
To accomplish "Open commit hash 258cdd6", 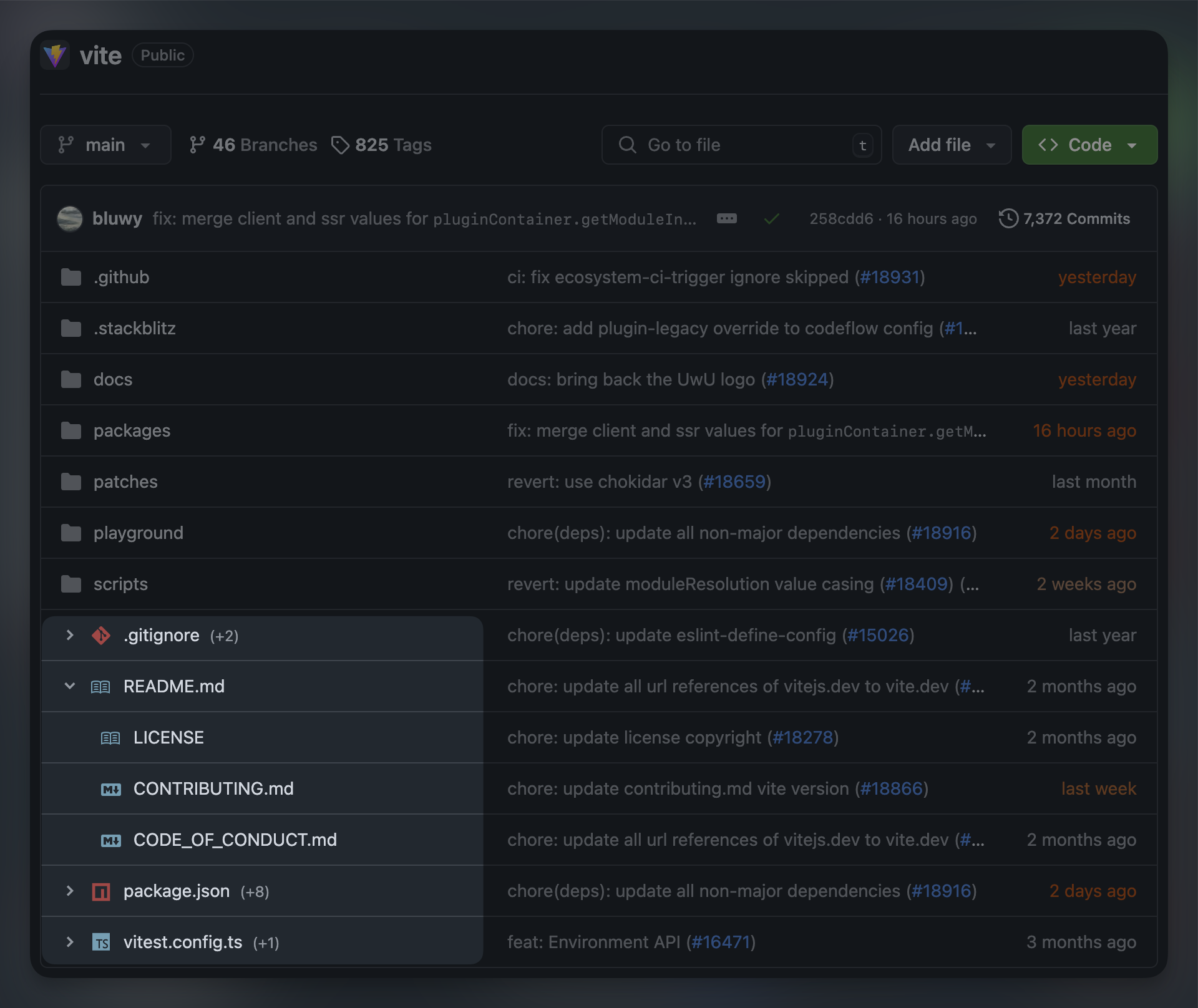I will point(841,219).
